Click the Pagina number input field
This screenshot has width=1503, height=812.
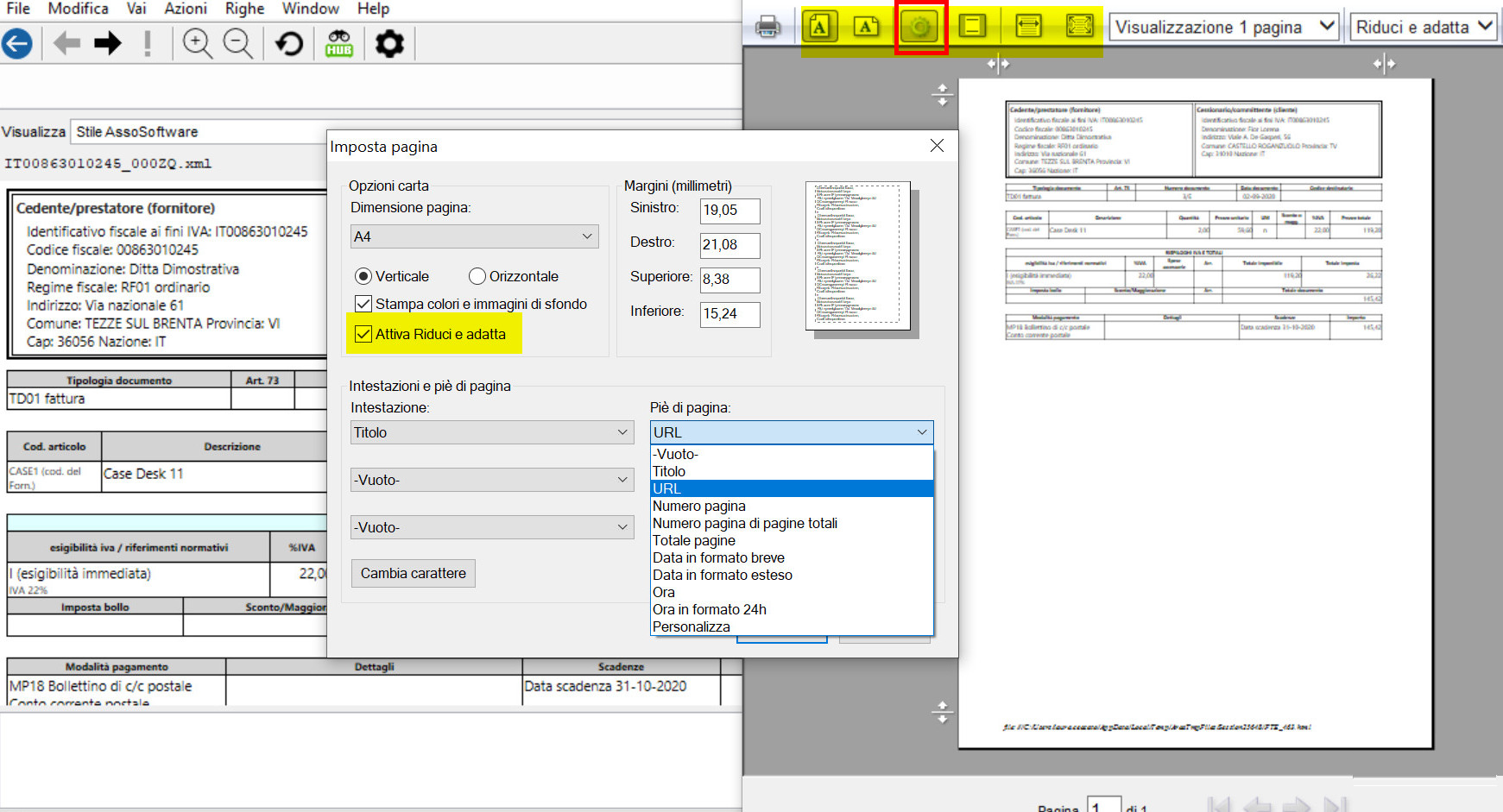[x=1103, y=805]
